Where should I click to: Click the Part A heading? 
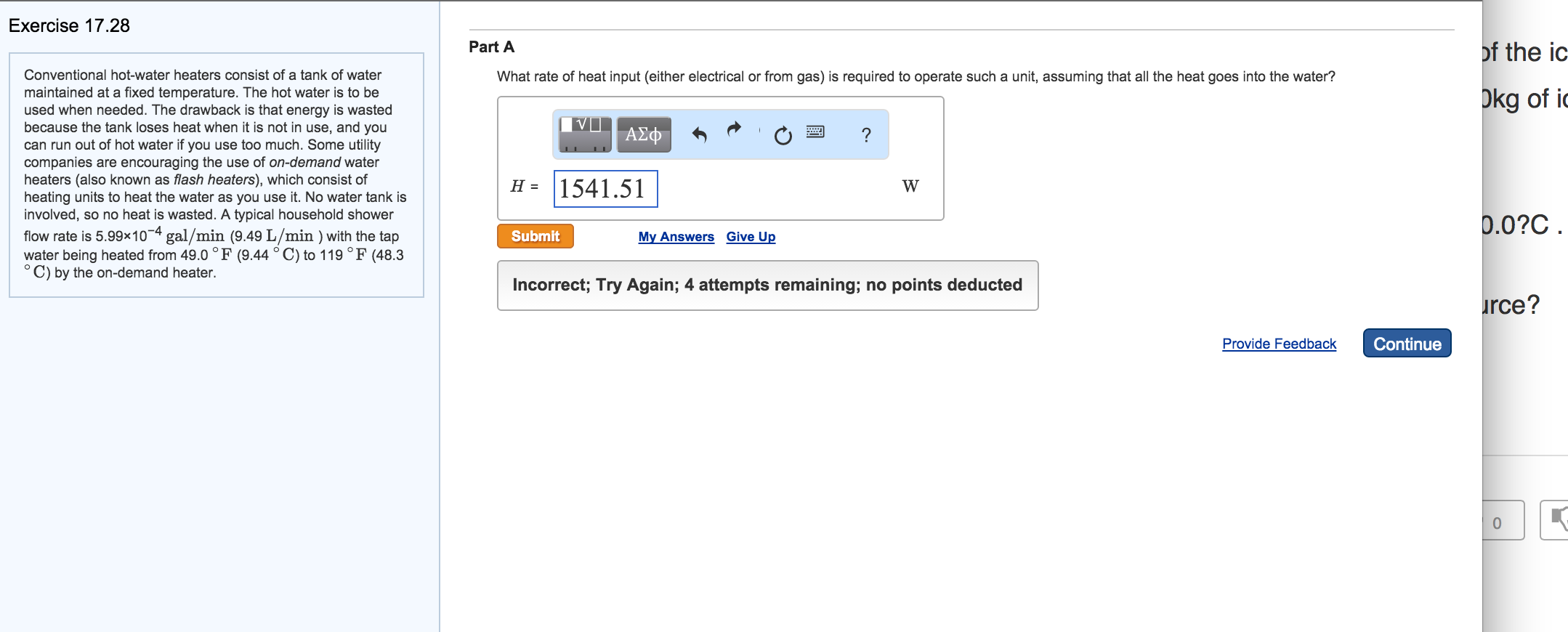point(492,47)
